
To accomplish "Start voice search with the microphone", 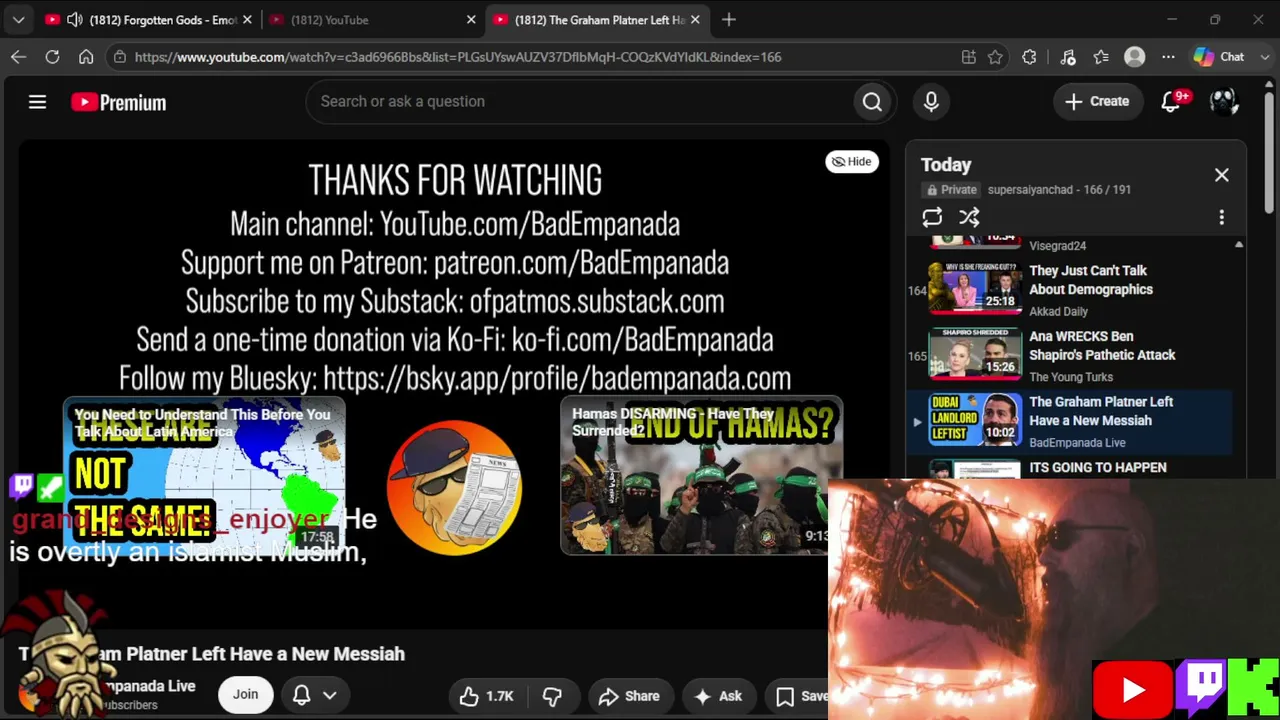I will (931, 102).
